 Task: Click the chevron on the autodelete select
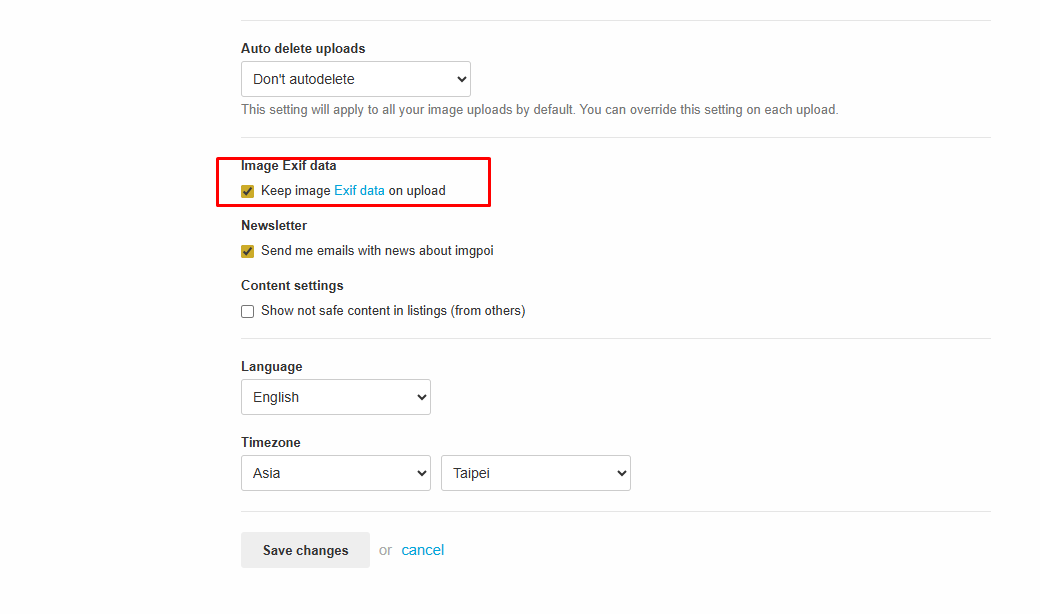[x=462, y=79]
